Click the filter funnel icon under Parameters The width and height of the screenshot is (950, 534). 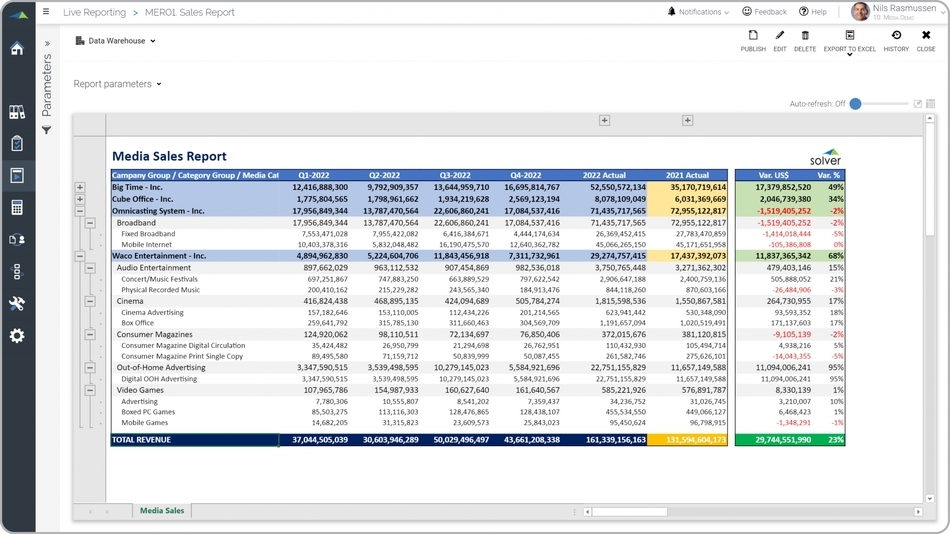click(46, 131)
